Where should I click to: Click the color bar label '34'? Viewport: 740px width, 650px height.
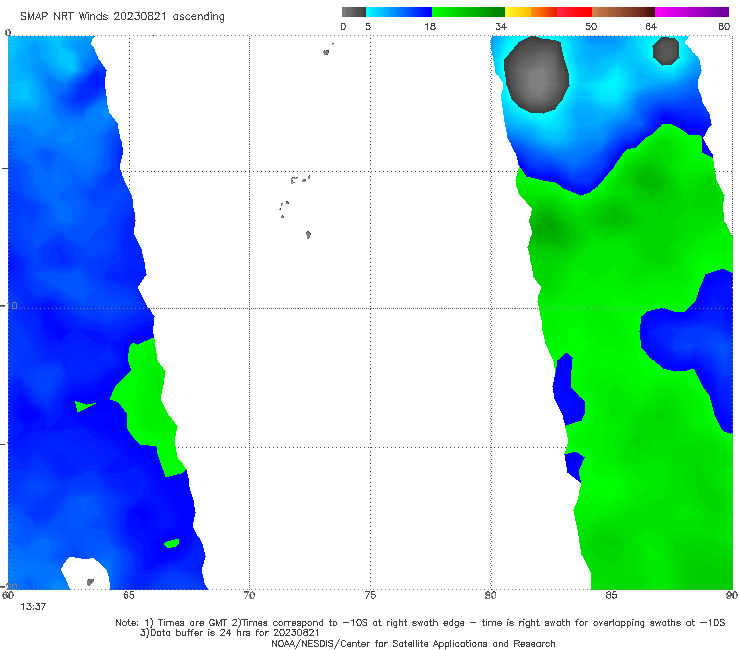501,27
